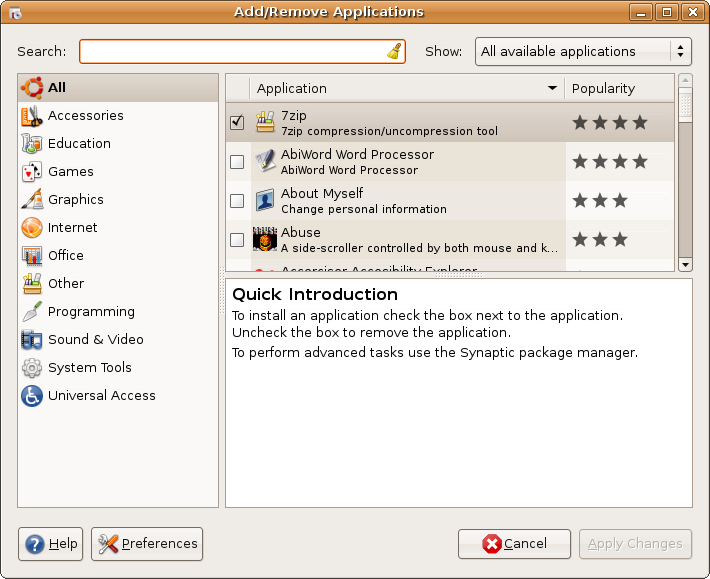
Task: Open Help
Action: (x=50, y=544)
